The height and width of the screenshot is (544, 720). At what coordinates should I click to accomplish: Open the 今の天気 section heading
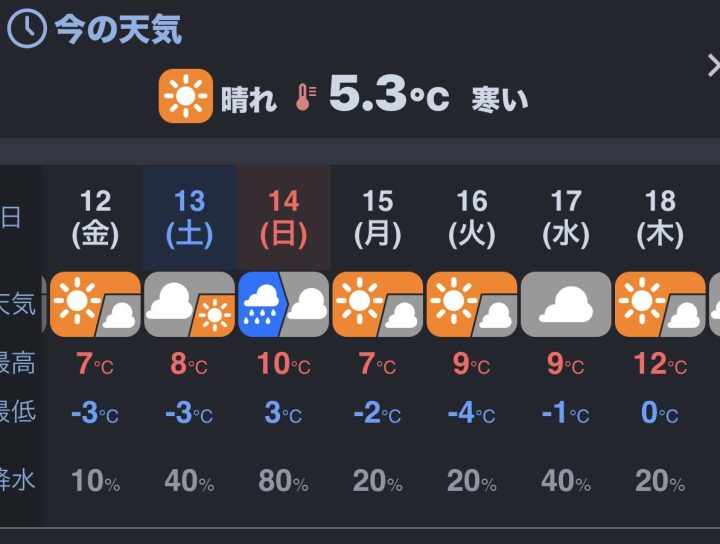(x=118, y=29)
